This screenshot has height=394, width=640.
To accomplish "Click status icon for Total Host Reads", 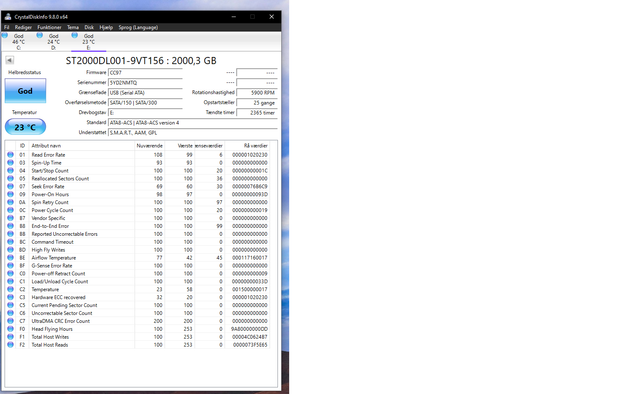I will pos(10,345).
